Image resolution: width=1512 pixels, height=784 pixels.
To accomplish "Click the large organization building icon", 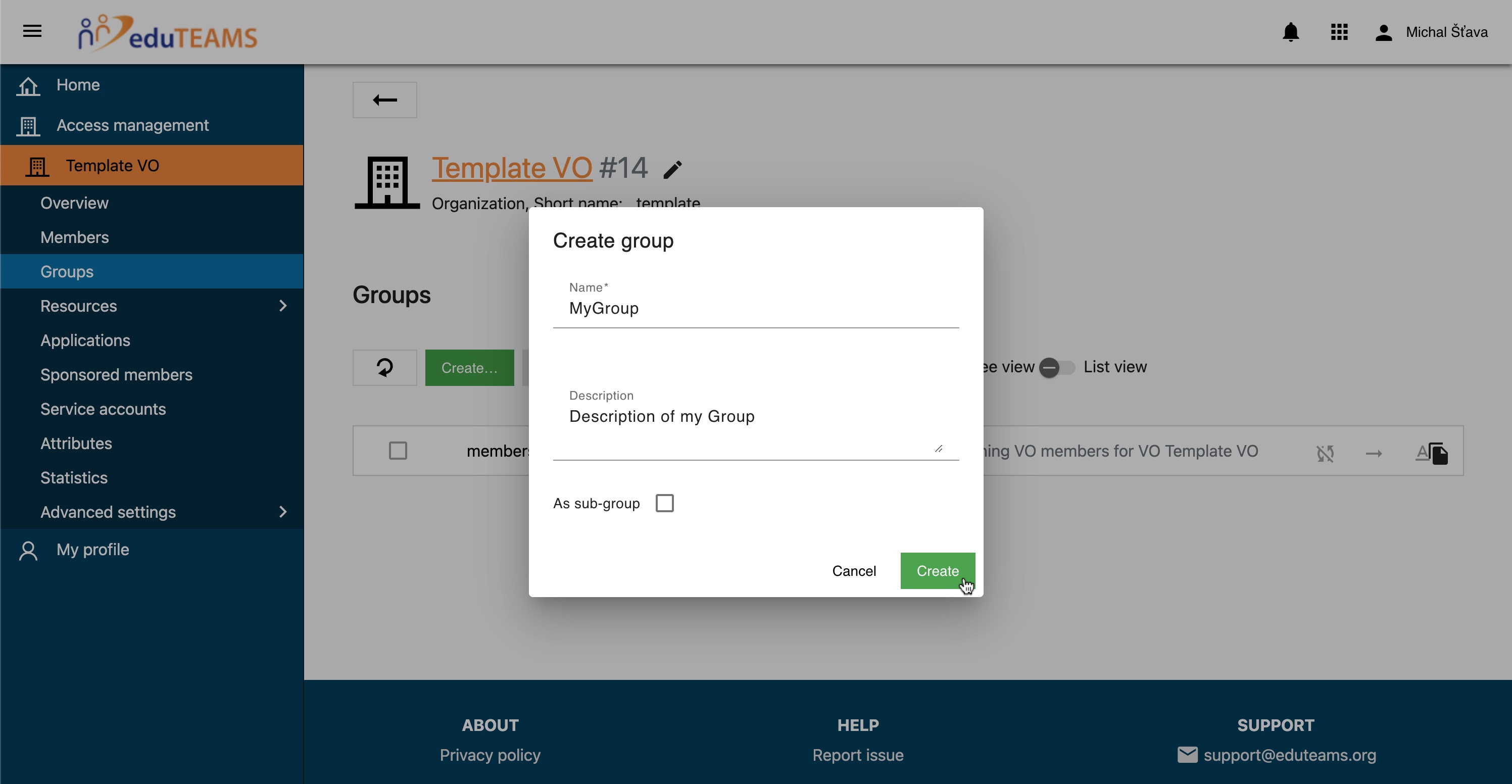I will pyautogui.click(x=387, y=182).
